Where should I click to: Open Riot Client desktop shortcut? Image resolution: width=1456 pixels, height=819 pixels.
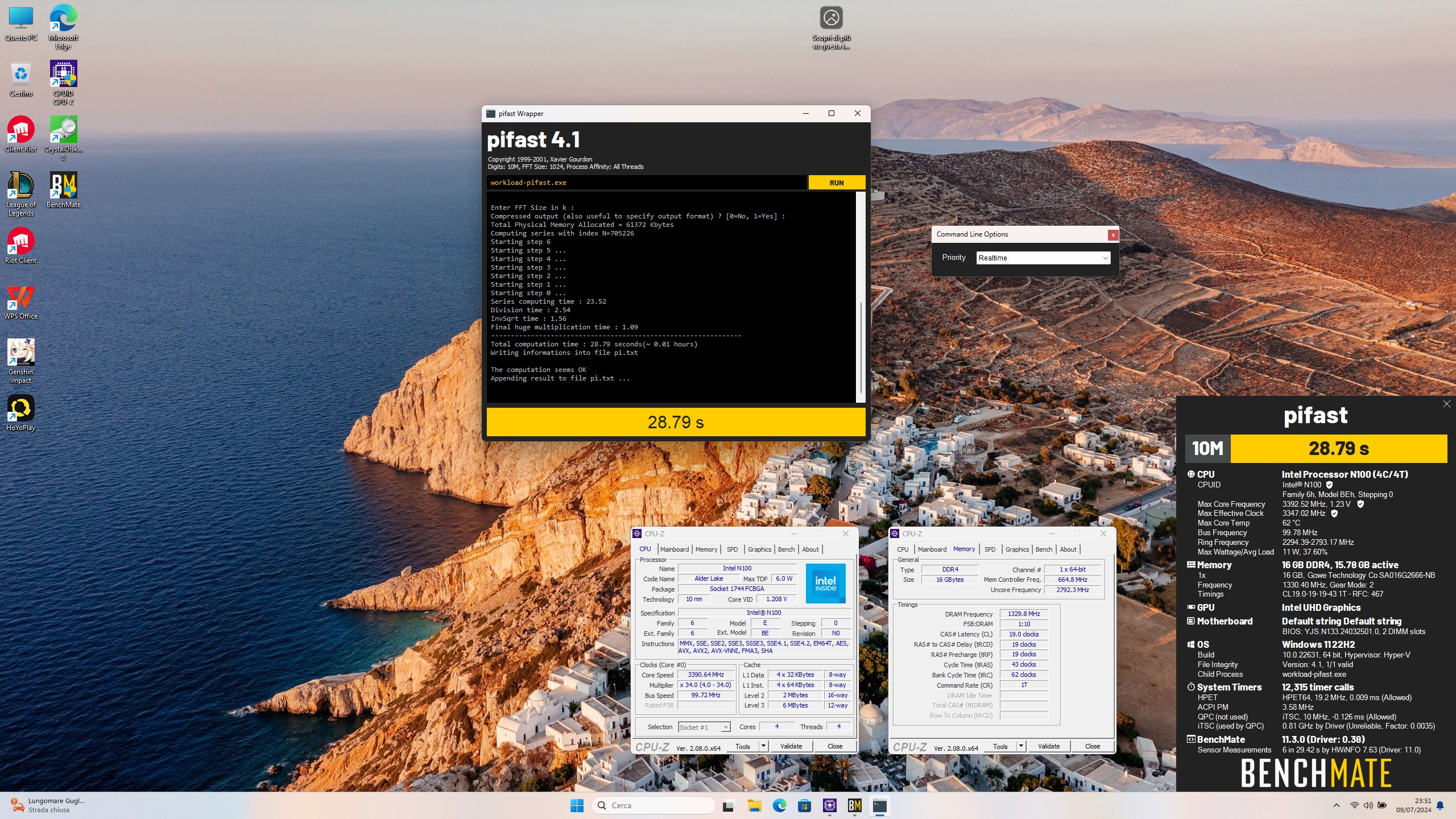tap(21, 246)
